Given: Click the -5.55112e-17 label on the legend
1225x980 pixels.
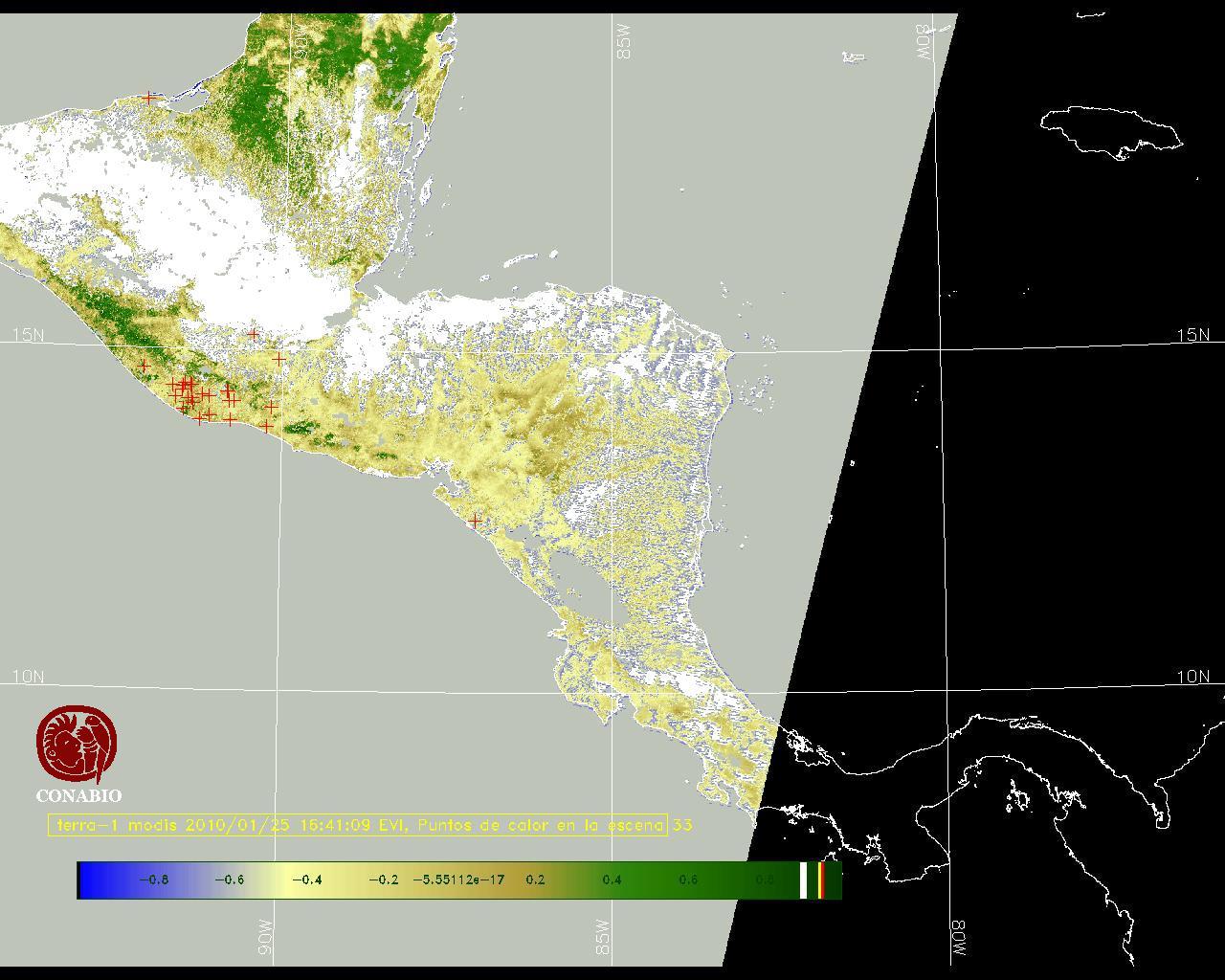Looking at the screenshot, I should tap(458, 880).
